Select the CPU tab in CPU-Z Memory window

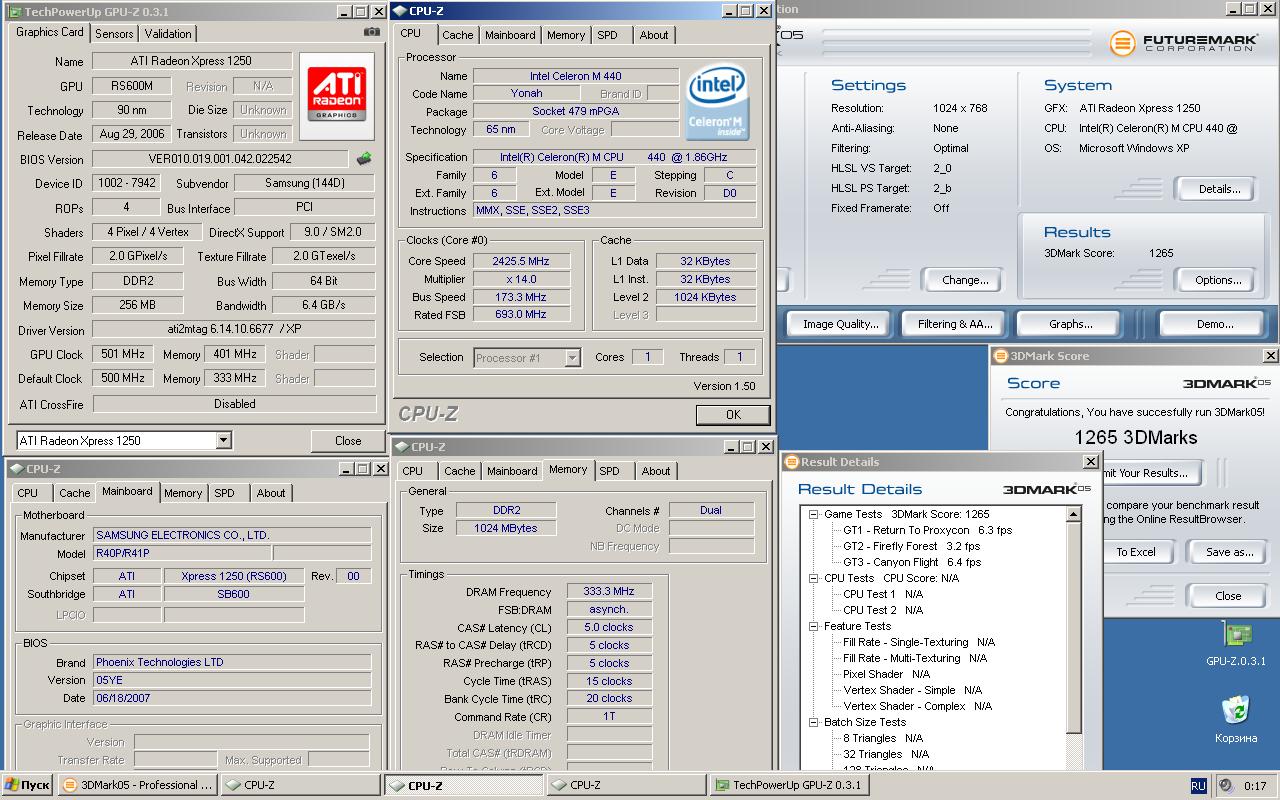(412, 471)
